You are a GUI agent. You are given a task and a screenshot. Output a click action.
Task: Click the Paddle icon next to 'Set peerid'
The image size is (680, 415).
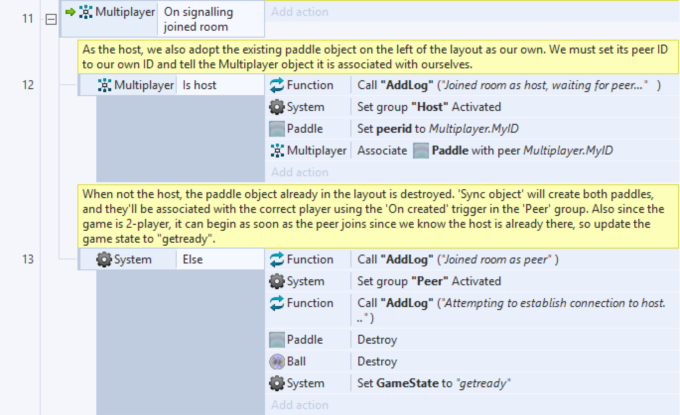277,129
